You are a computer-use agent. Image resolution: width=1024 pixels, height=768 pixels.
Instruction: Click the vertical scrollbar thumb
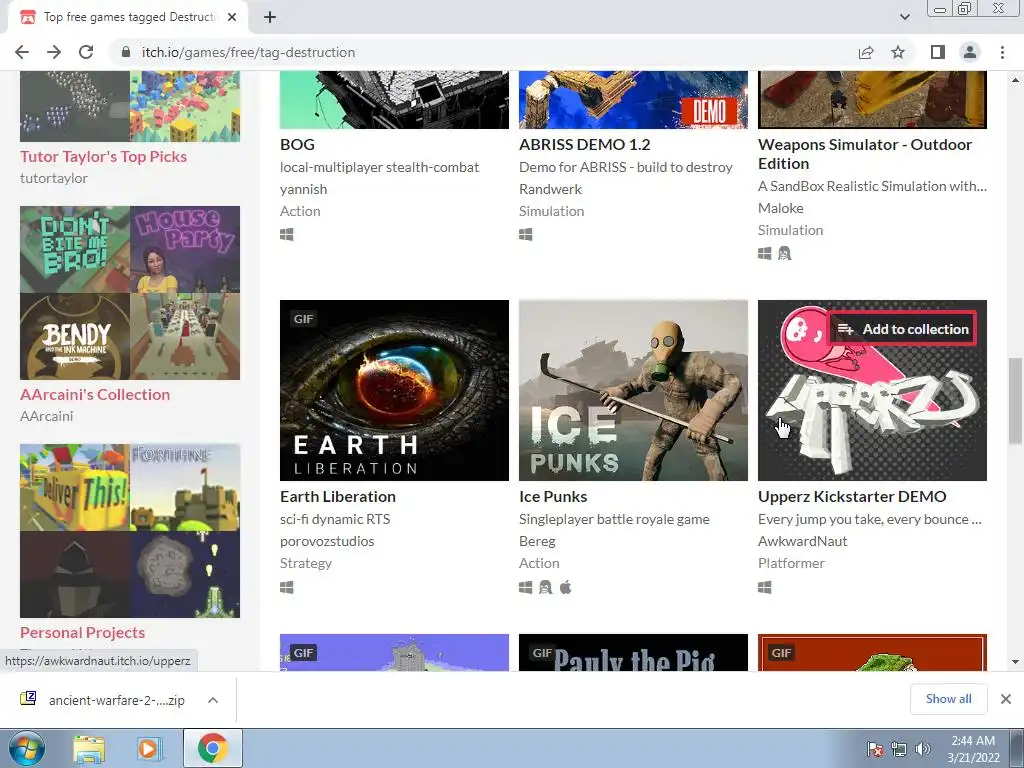(1015, 401)
